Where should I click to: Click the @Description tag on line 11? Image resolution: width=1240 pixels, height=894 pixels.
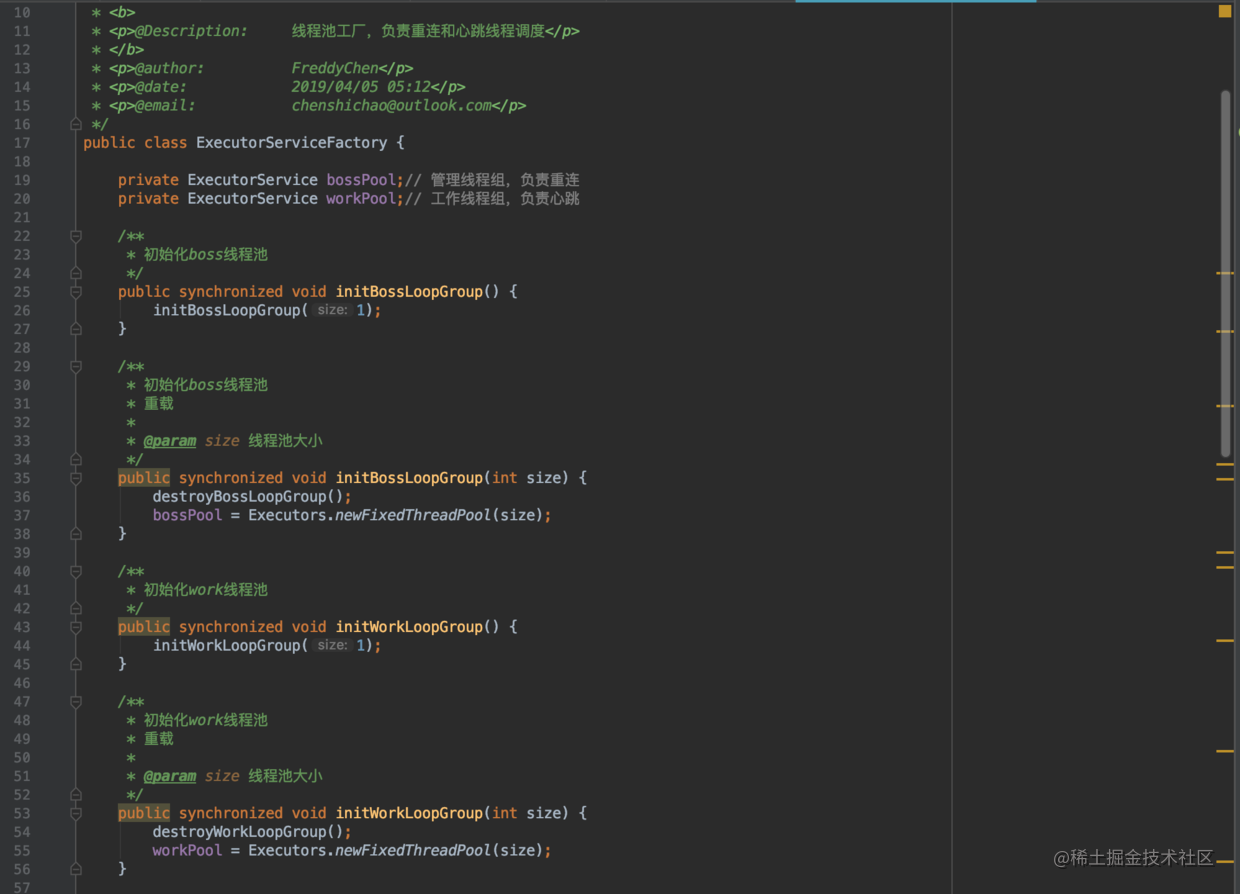pos(192,31)
